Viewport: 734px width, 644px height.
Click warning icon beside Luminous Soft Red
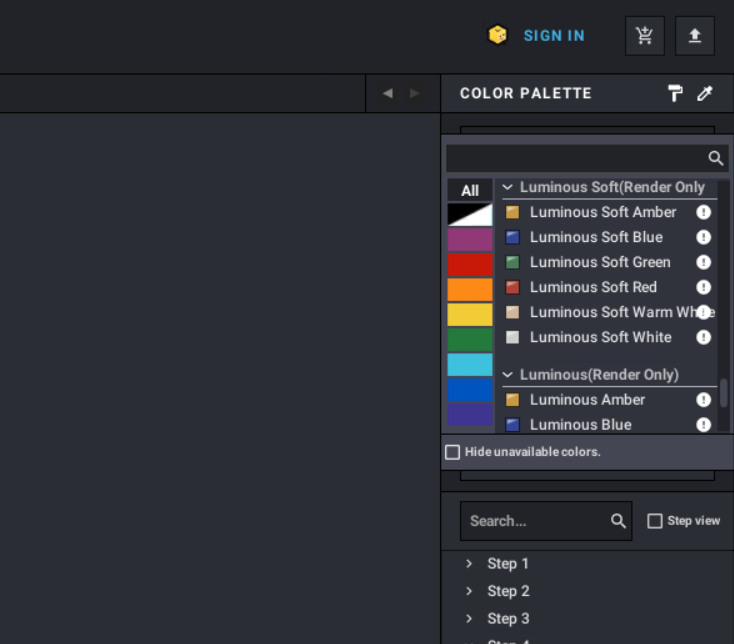(703, 287)
